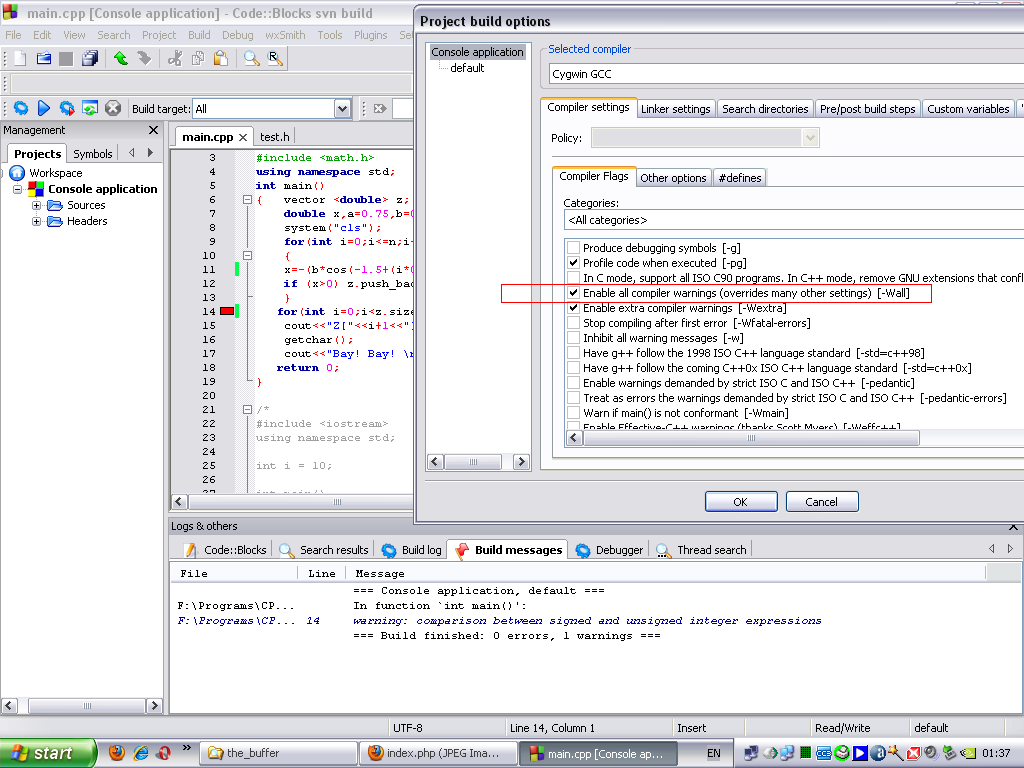Click the Cancel button
This screenshot has height=768, width=1024.
click(x=821, y=501)
